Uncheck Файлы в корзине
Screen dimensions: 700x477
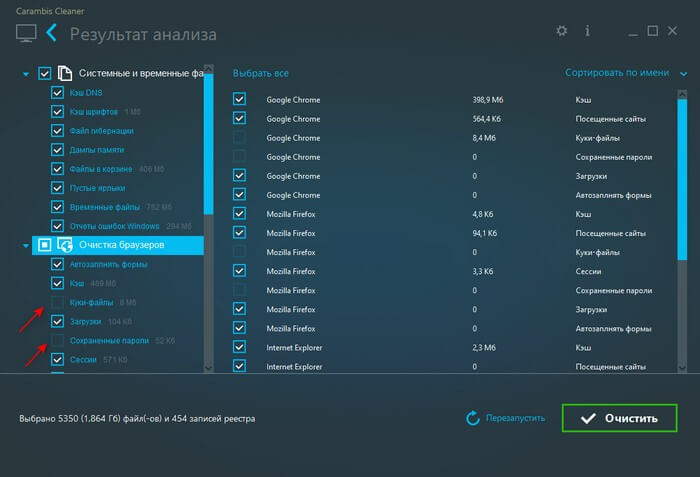(x=57, y=169)
